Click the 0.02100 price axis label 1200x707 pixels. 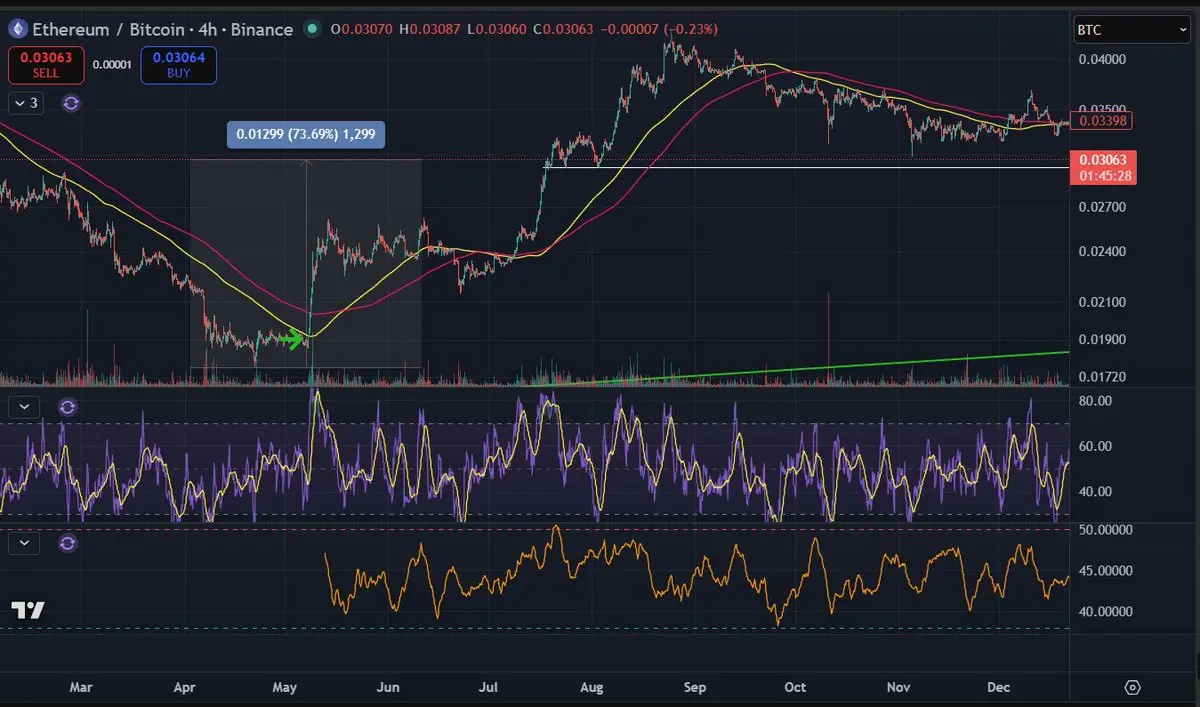pyautogui.click(x=1102, y=302)
